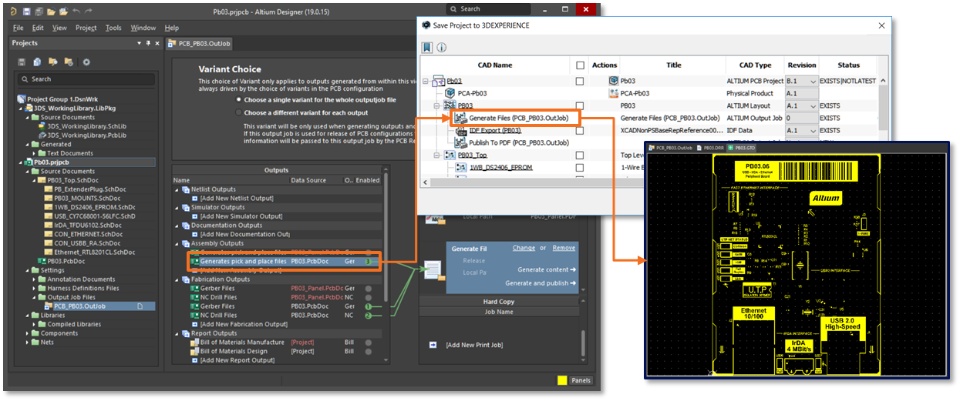The image size is (960, 401).
Task: Click the Redo arrow in title bar
Action: (x=89, y=11)
